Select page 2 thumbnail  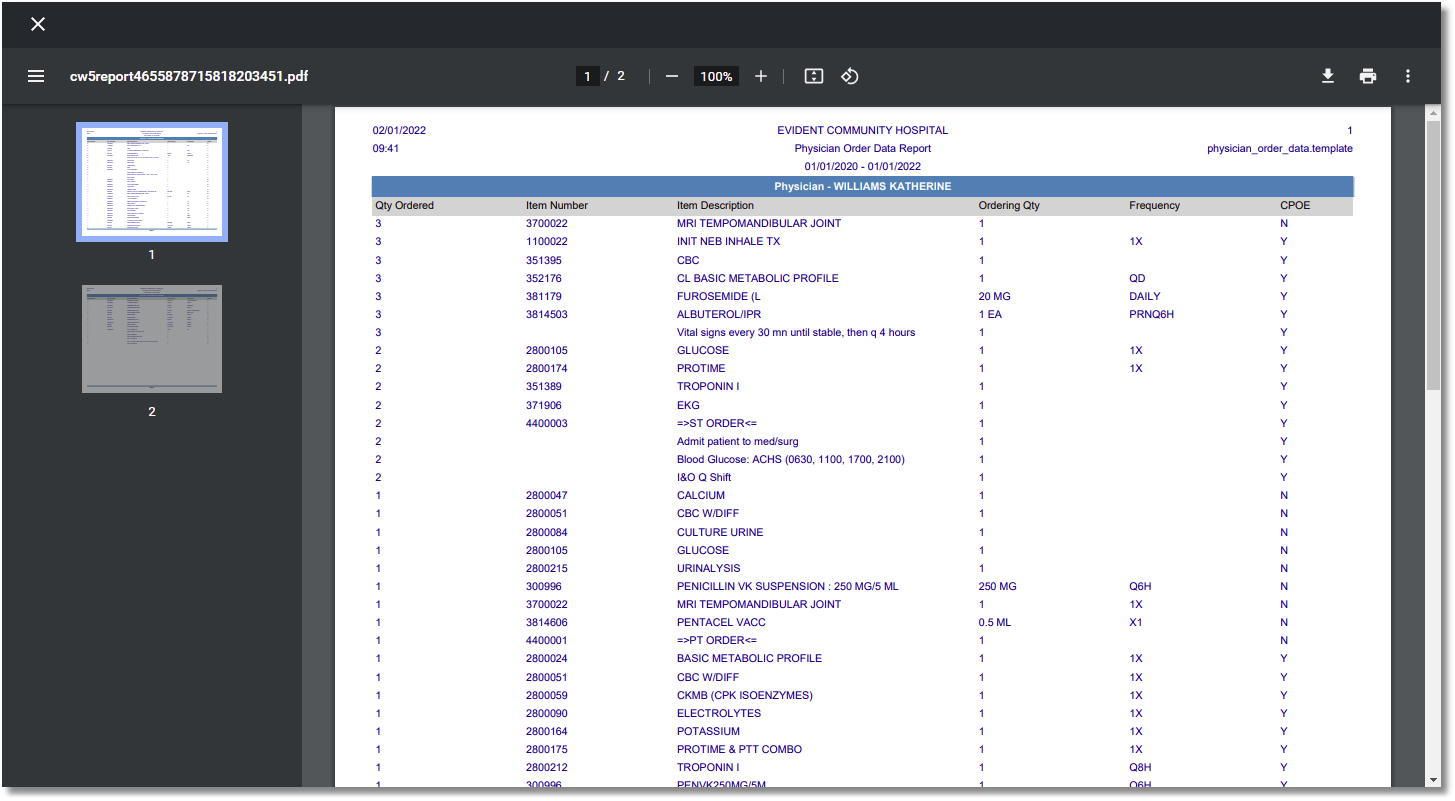coord(152,339)
